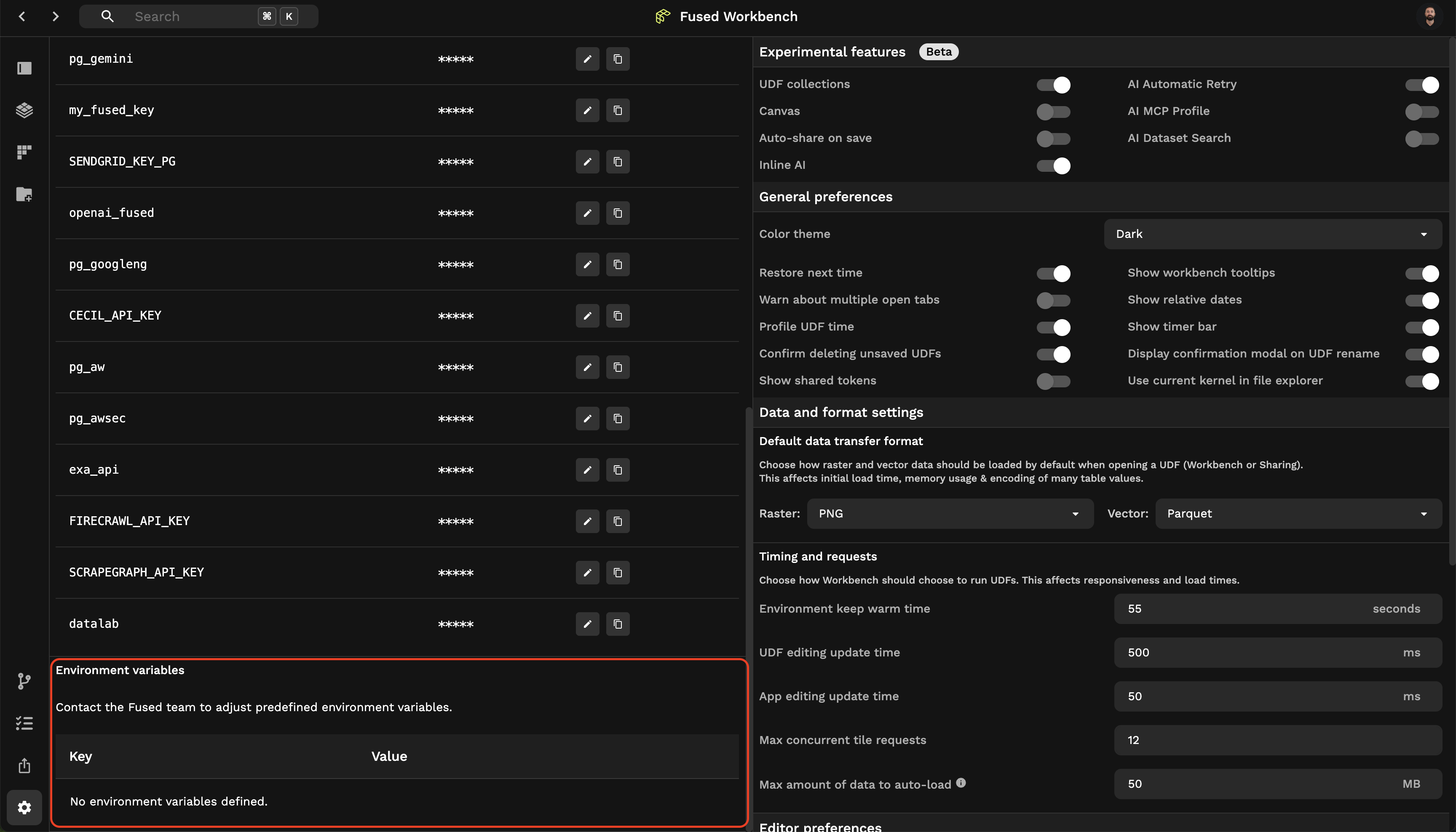Click the share/upload sidebar icon
This screenshot has height=832, width=1456.
24,765
